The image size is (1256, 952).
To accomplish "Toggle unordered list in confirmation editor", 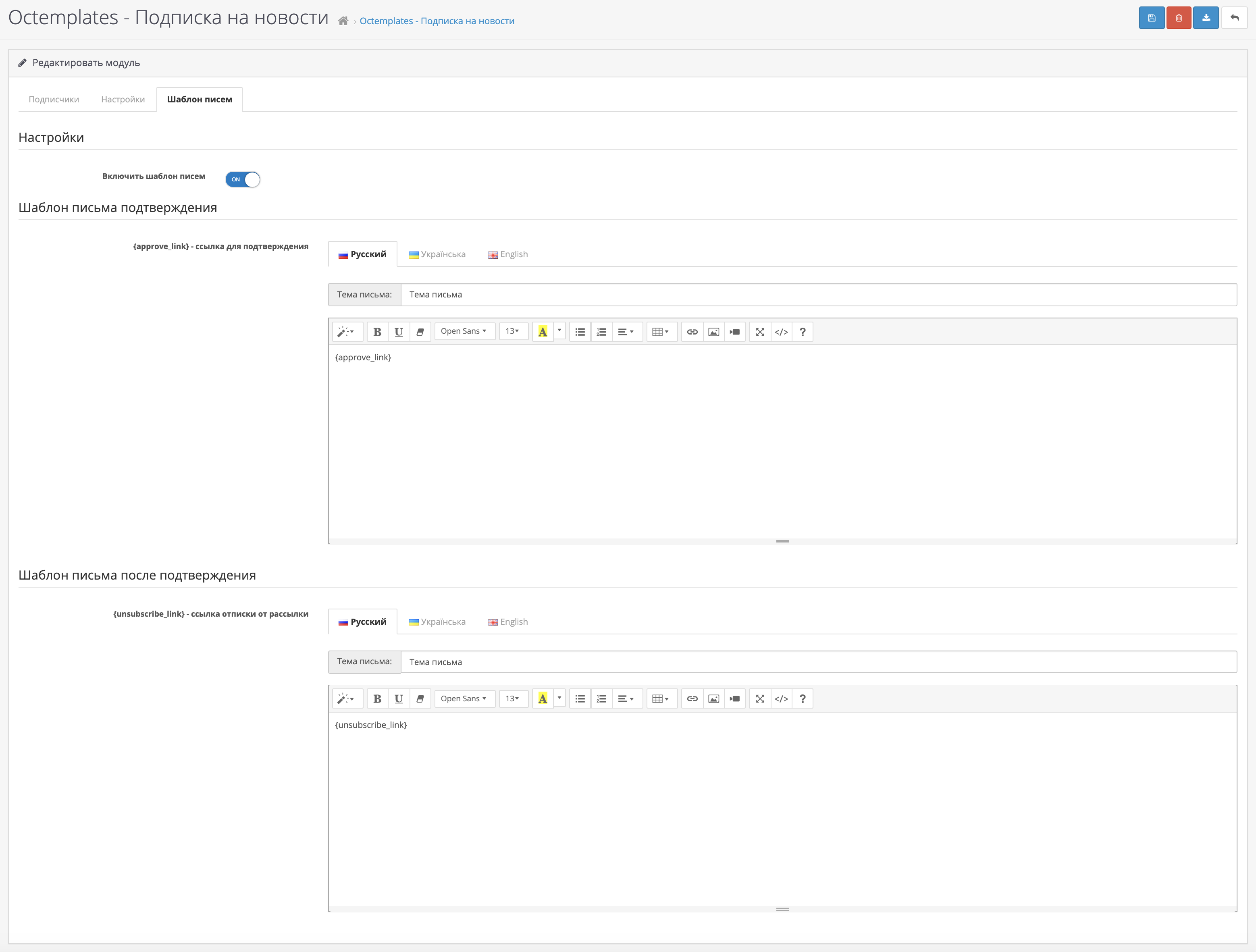I will click(x=580, y=332).
